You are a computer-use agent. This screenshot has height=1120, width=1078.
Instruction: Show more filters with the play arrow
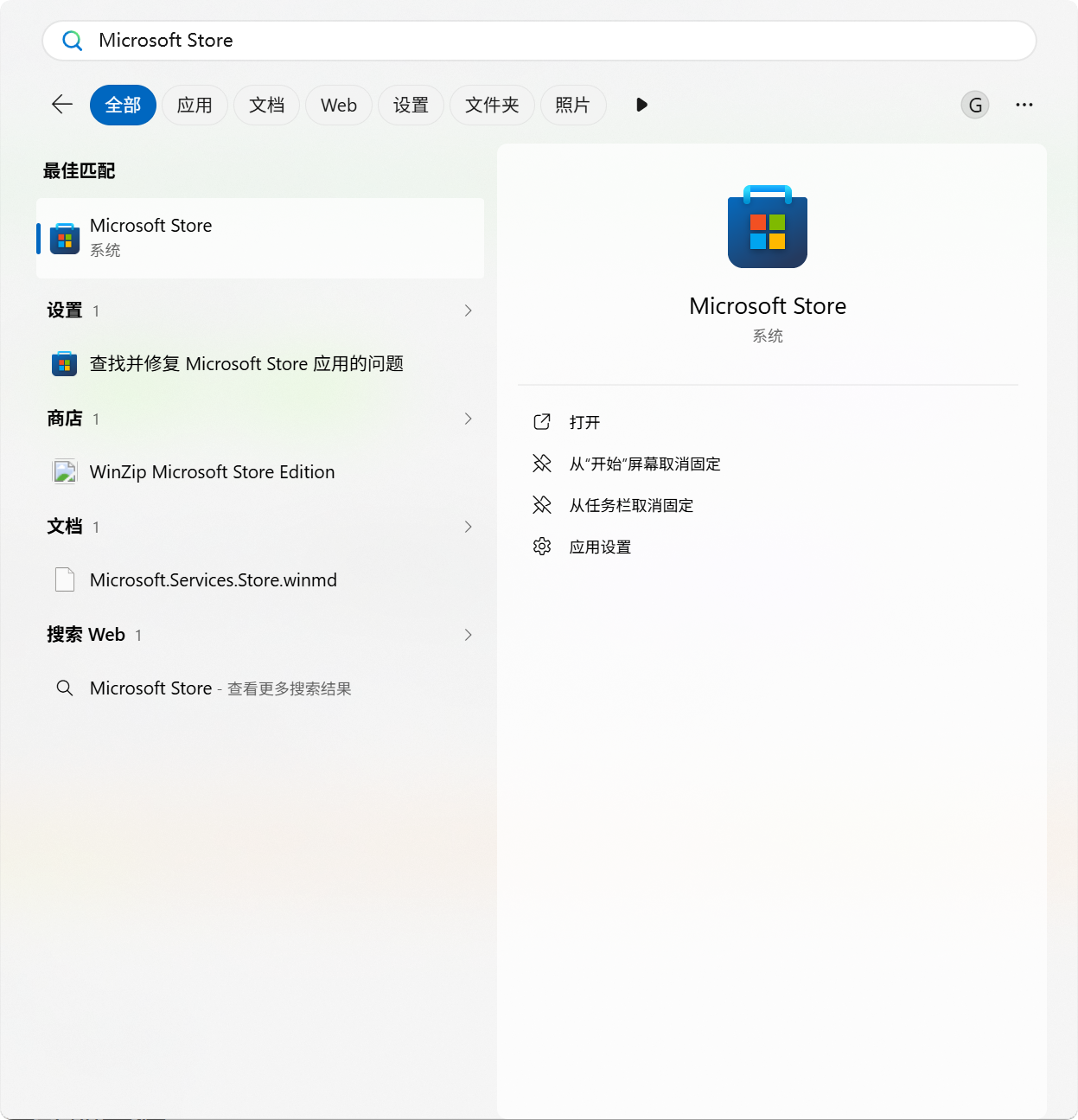point(641,105)
